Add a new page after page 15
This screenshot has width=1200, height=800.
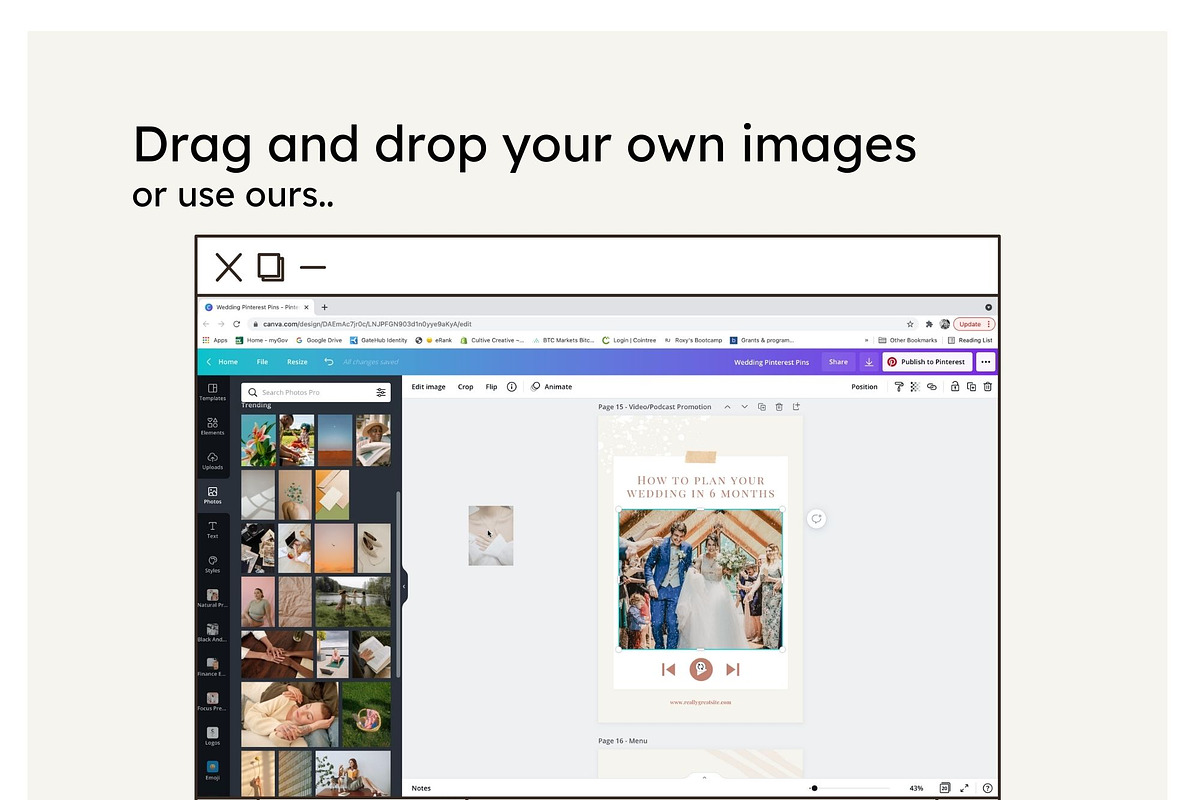(796, 407)
